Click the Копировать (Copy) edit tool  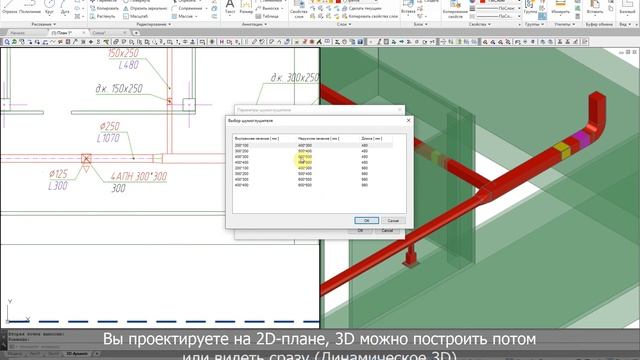pos(104,8)
